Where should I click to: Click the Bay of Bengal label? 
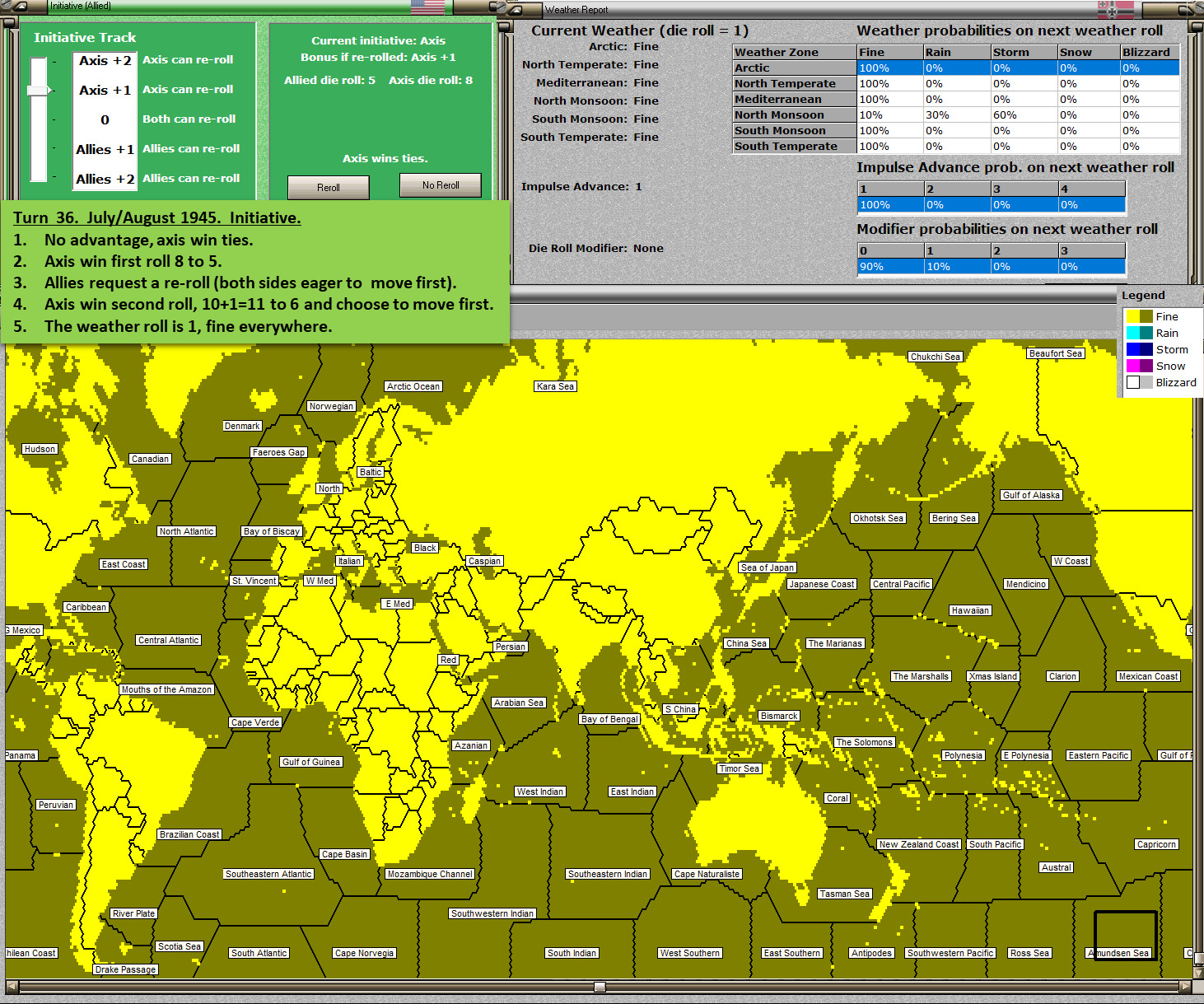click(609, 719)
